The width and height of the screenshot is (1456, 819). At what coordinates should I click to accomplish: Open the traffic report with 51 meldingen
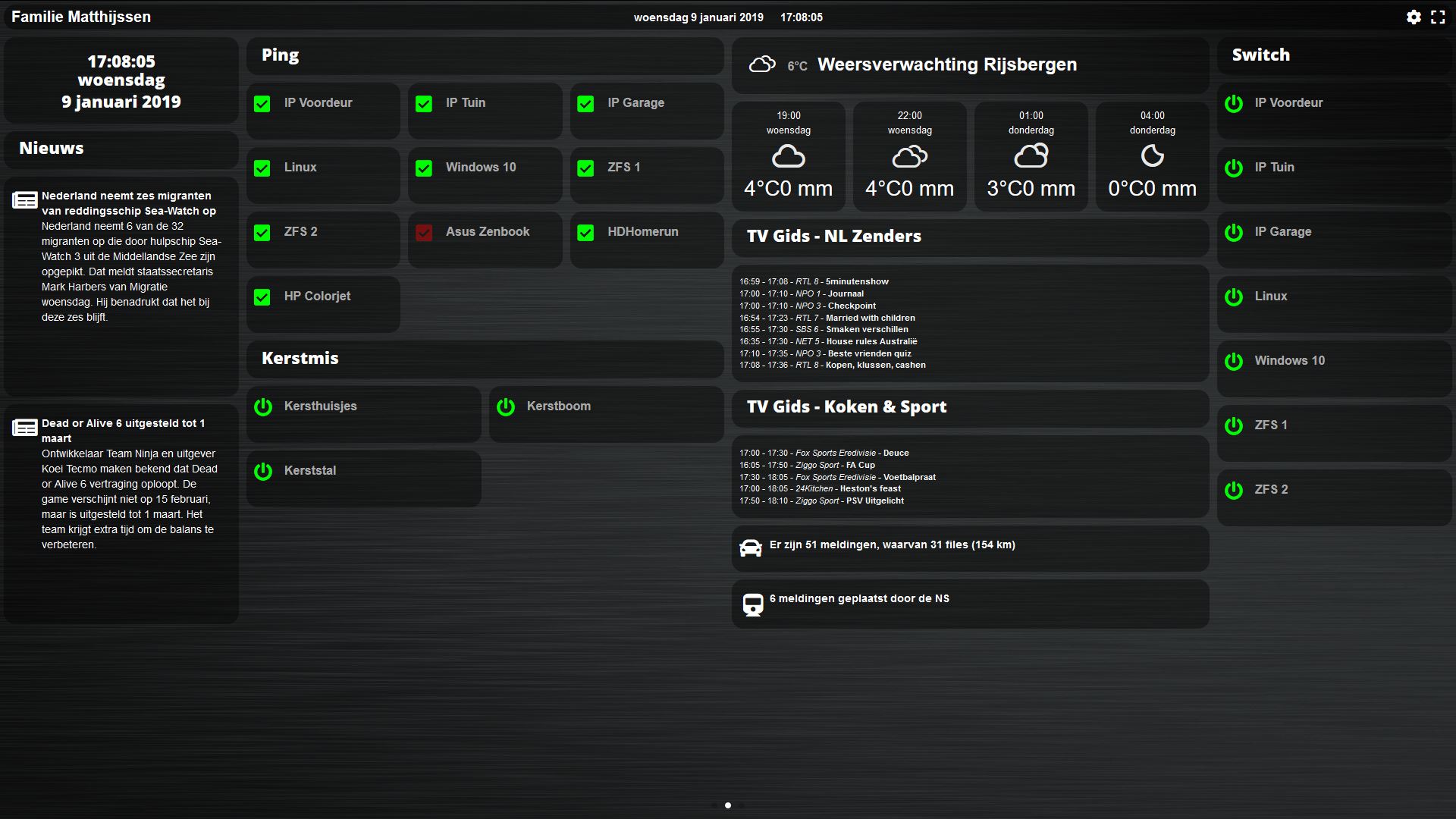tap(892, 544)
